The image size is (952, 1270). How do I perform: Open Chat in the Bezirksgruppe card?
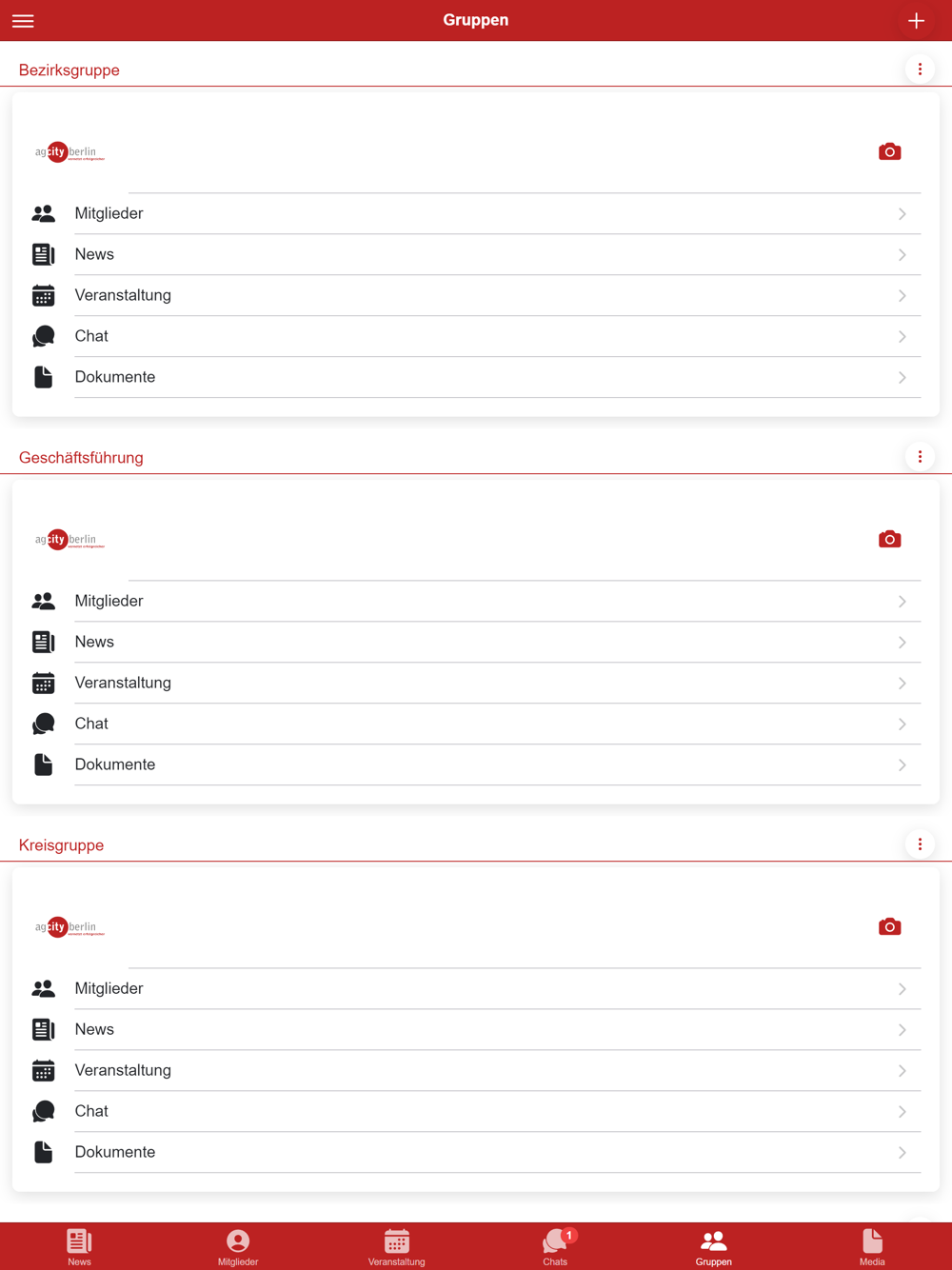[x=476, y=336]
